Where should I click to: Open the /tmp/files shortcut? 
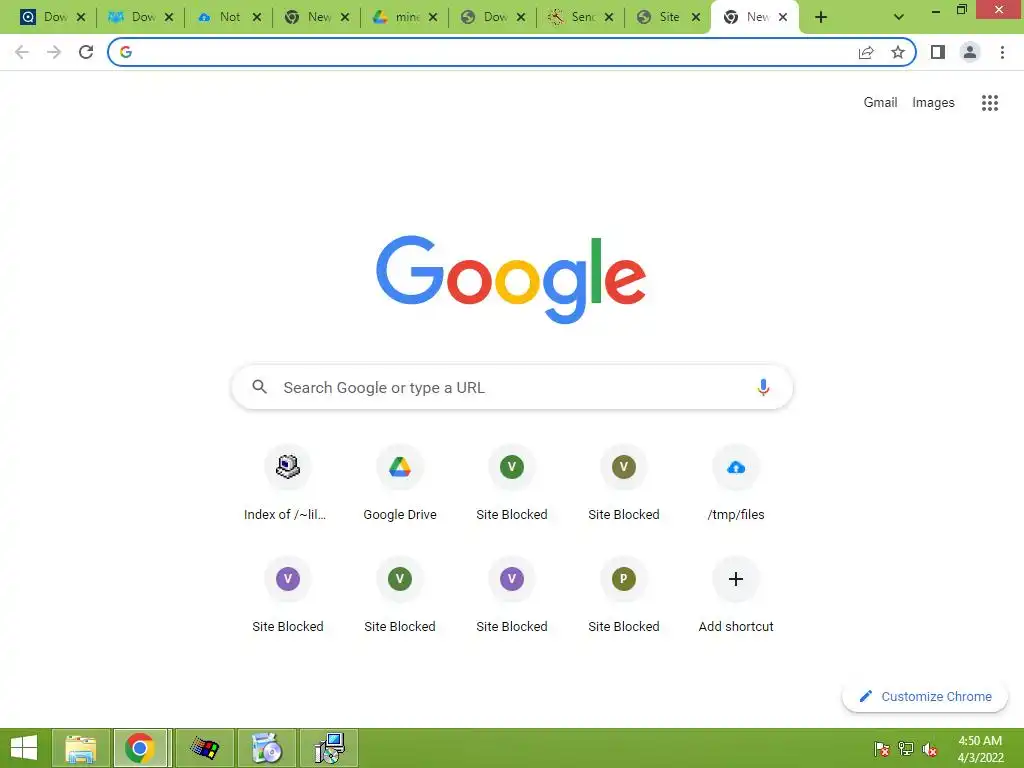[x=736, y=483]
